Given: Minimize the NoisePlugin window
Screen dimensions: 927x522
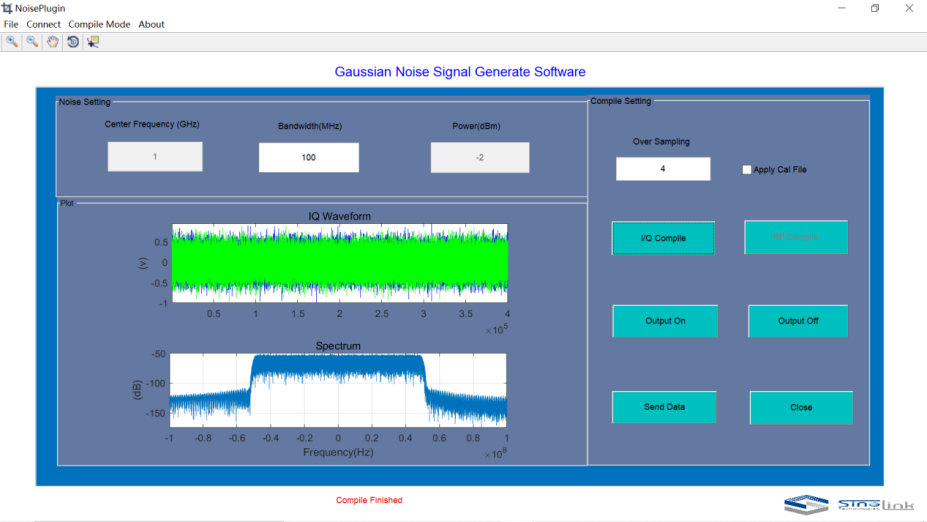Looking at the screenshot, I should coord(842,8).
